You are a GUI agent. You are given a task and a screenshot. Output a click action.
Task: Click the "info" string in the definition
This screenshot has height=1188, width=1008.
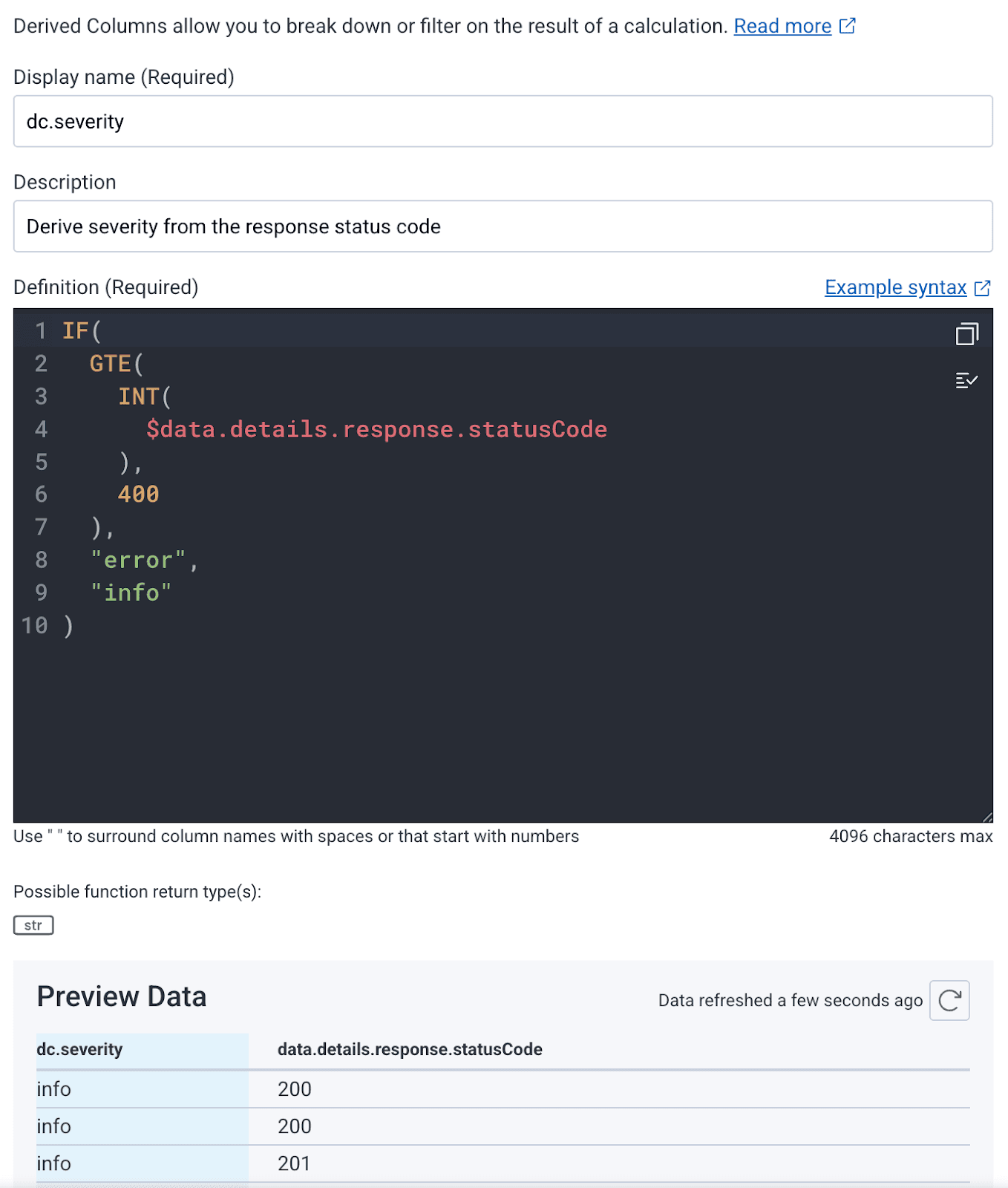tap(131, 593)
